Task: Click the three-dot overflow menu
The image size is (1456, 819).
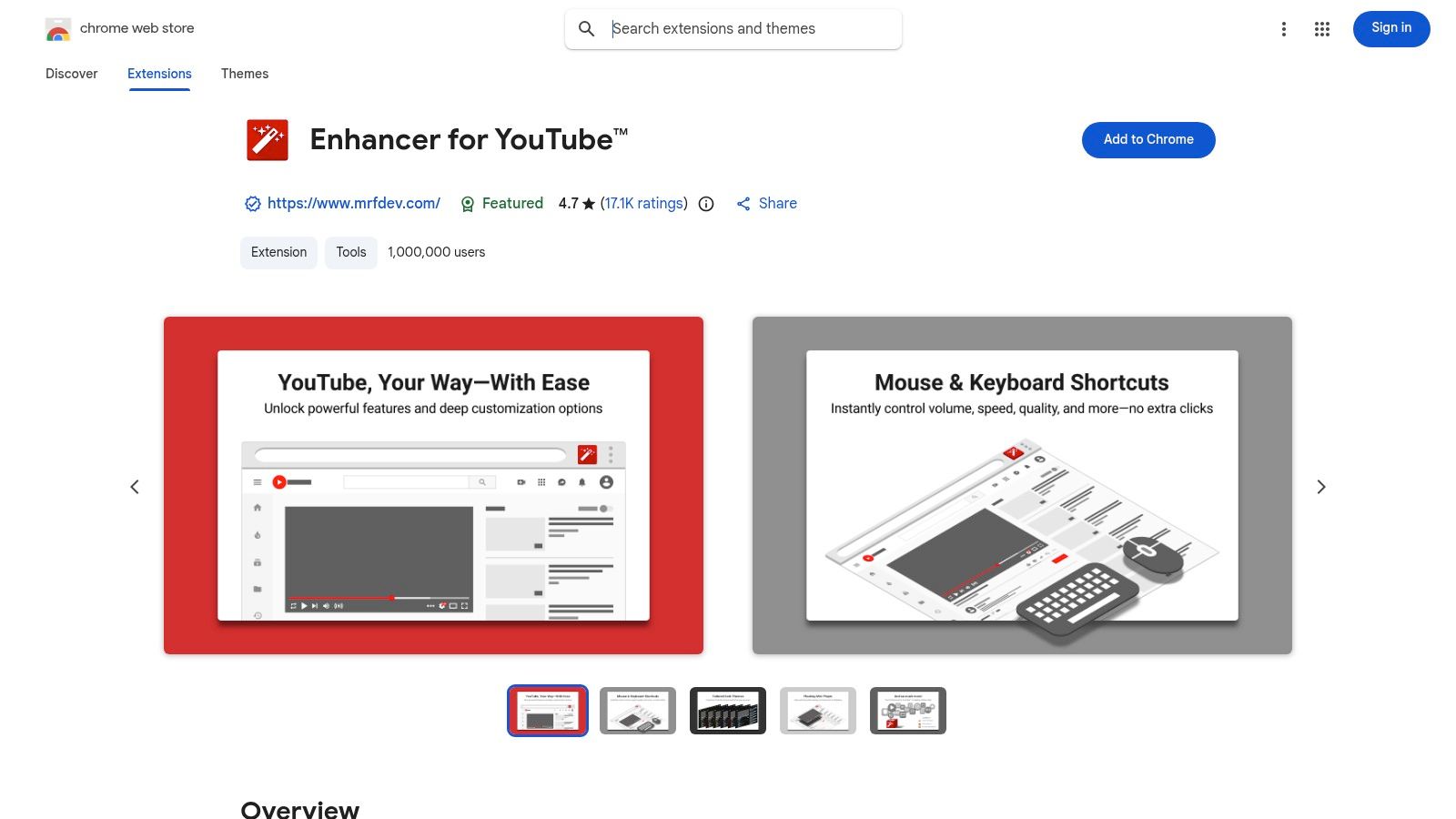Action: point(1283,28)
